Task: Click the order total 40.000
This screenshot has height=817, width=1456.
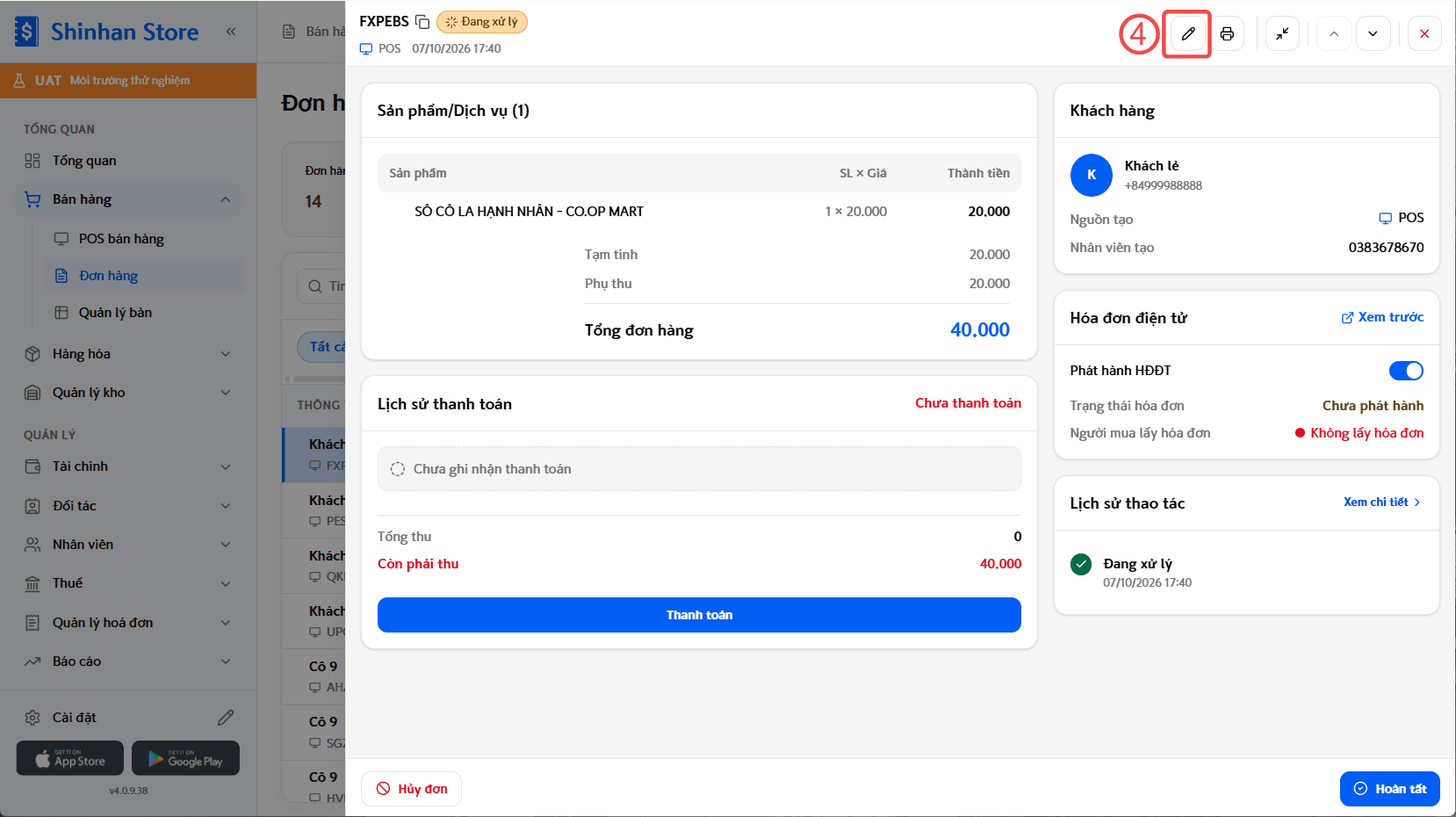Action: coord(980,330)
